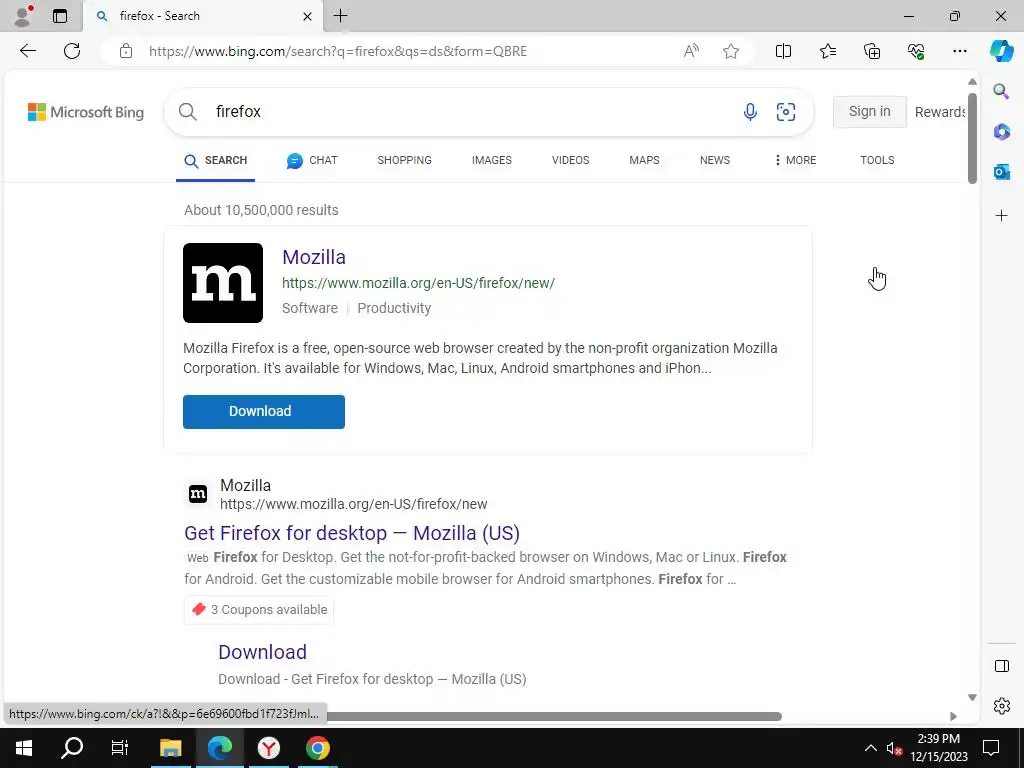1024x768 pixels.
Task: Click the Sign in button
Action: click(869, 112)
